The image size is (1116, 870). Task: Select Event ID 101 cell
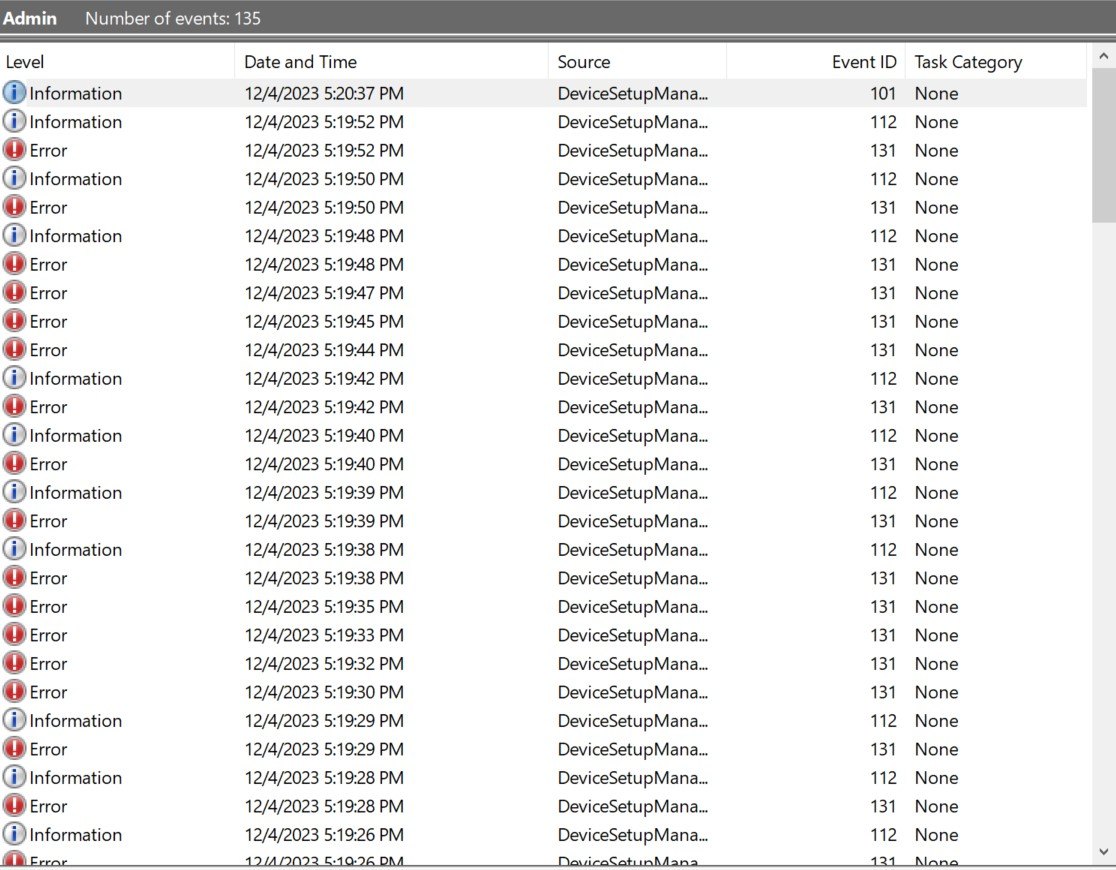click(x=883, y=93)
